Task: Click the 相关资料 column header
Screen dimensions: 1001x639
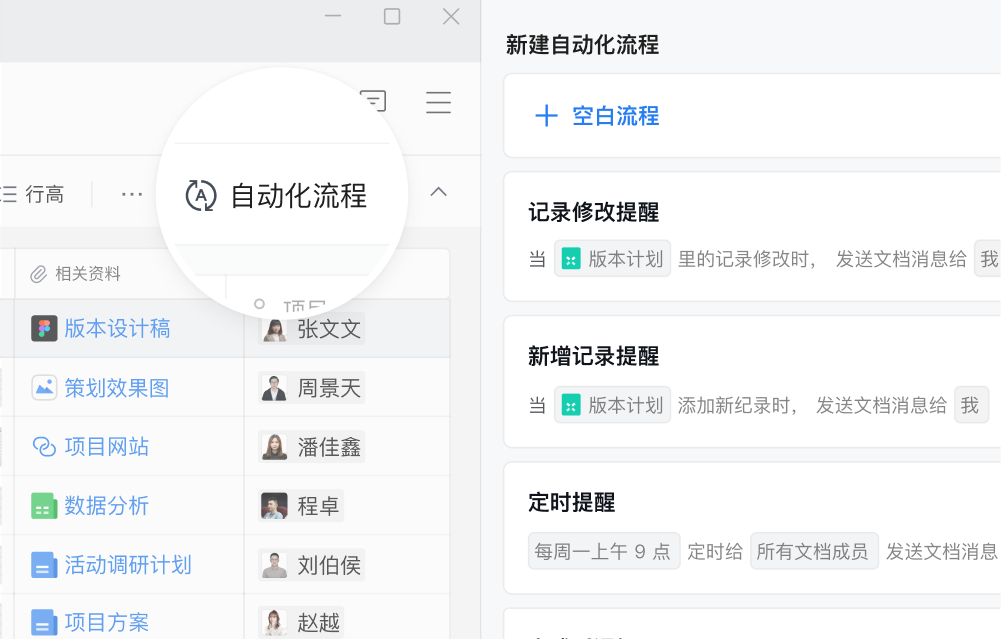Action: tap(87, 274)
